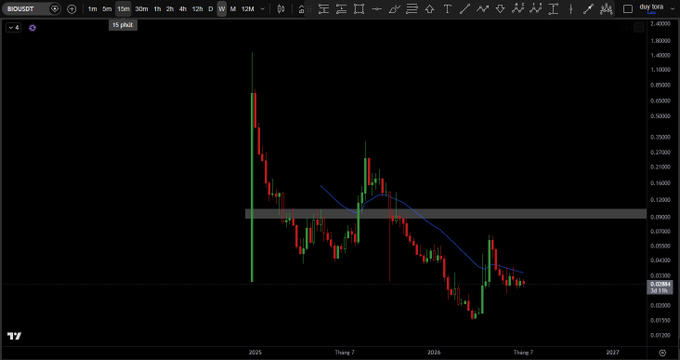
Task: Select the rectangle drawing tool
Action: click(x=359, y=9)
